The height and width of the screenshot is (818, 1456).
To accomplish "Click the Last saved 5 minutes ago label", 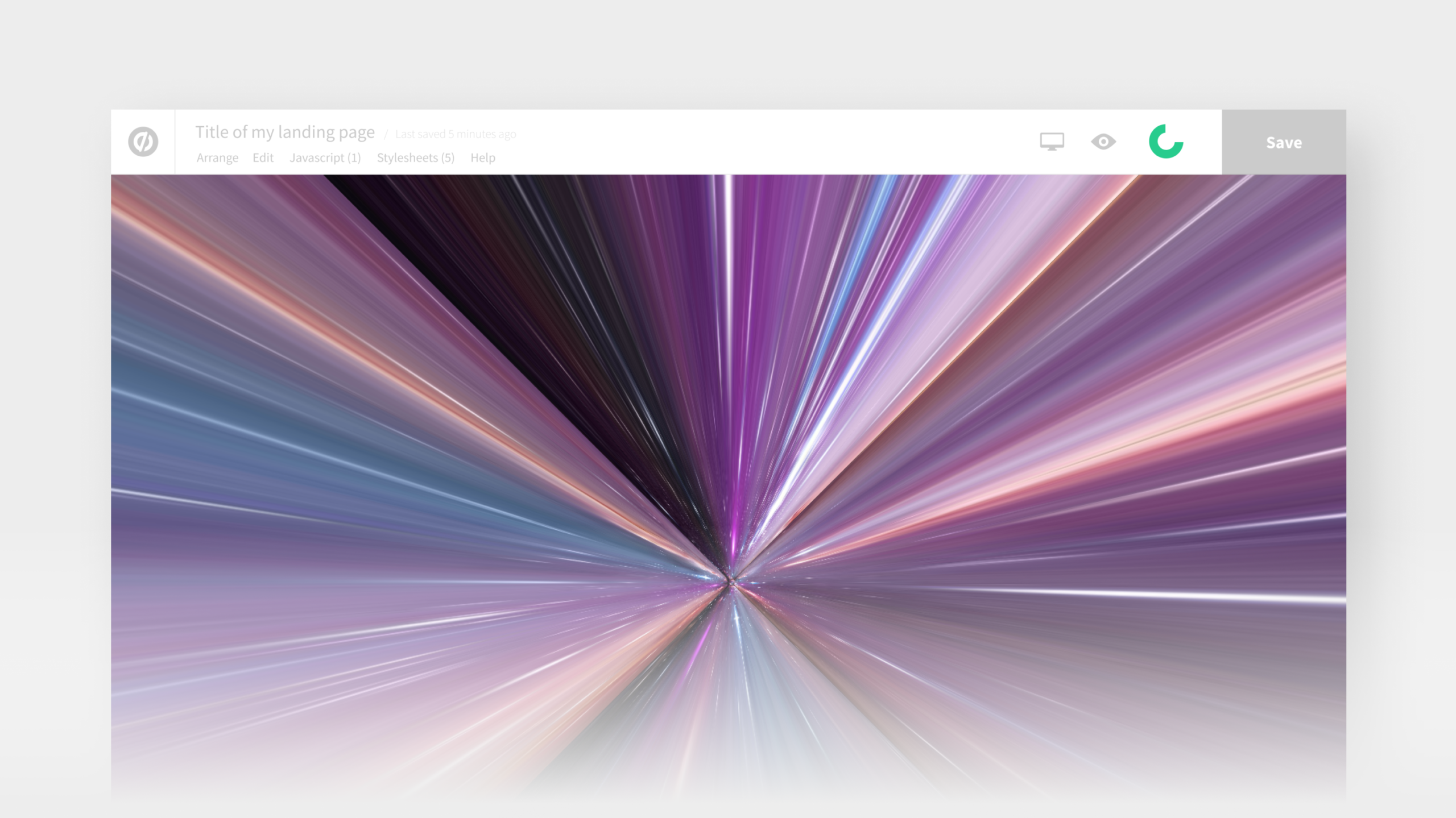I will coord(456,134).
